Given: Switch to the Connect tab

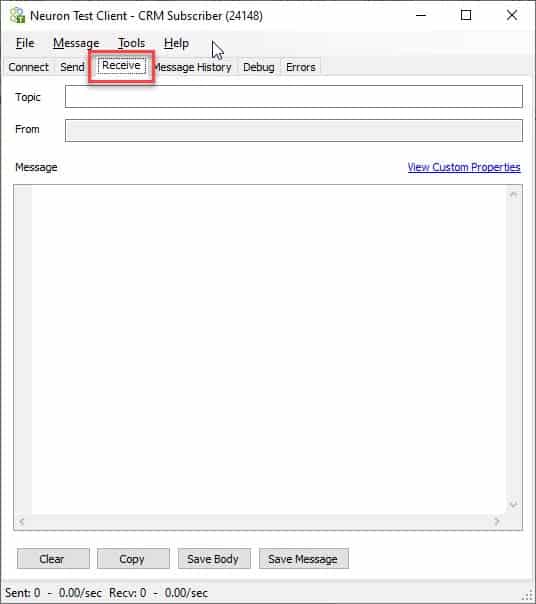Looking at the screenshot, I should 29,67.
